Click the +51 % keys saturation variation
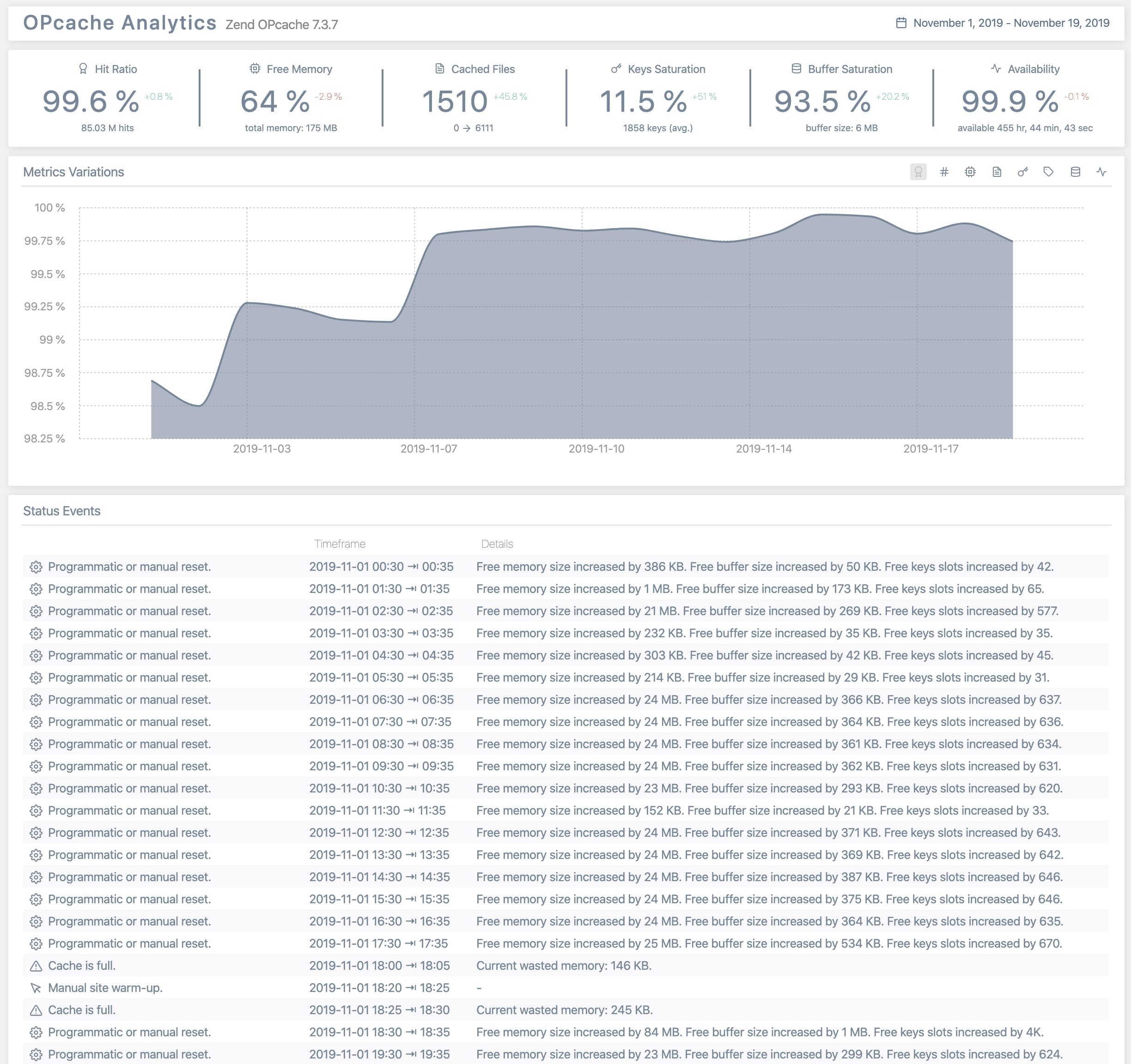 coord(704,97)
